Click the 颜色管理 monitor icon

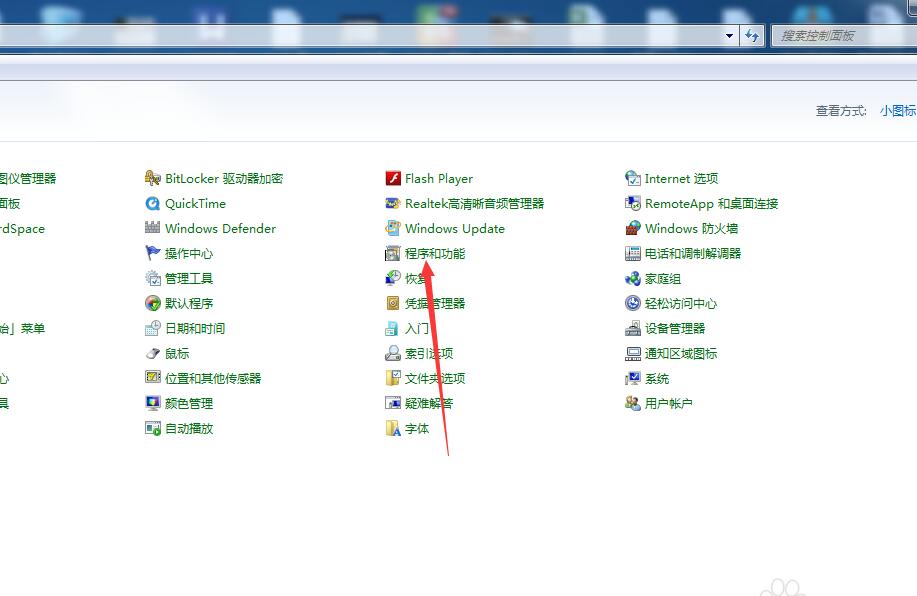coord(153,403)
